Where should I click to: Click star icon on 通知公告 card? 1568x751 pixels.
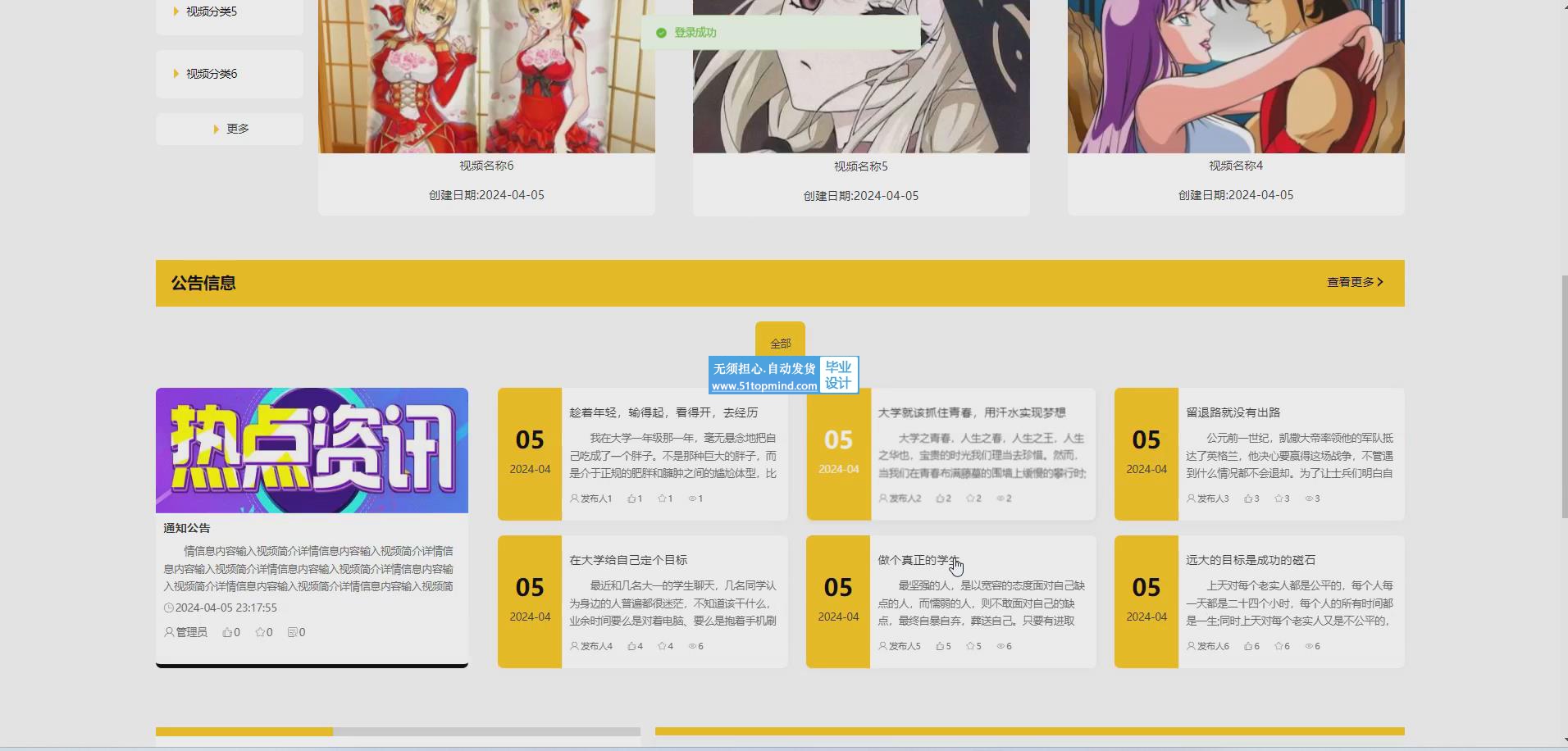click(260, 632)
